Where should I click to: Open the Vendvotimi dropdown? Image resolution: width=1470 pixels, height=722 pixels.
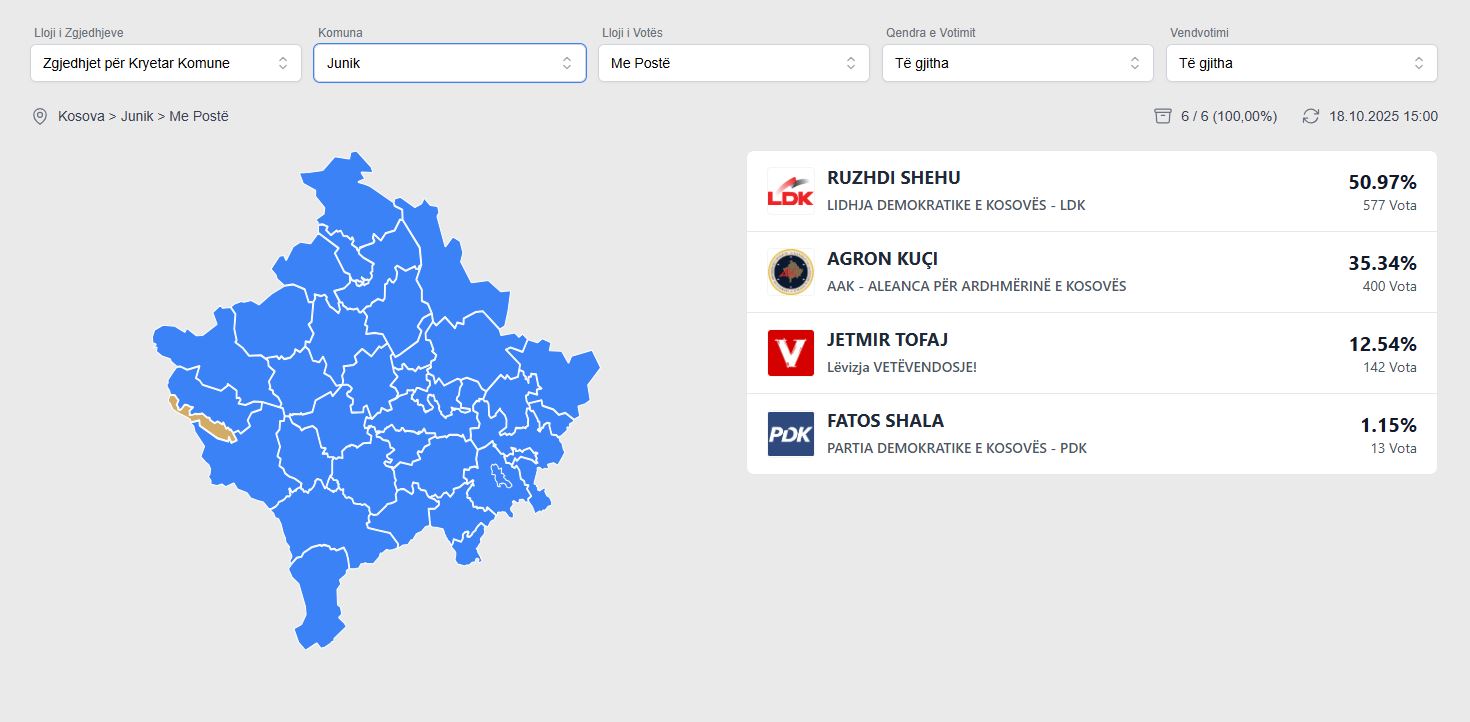coord(1302,63)
